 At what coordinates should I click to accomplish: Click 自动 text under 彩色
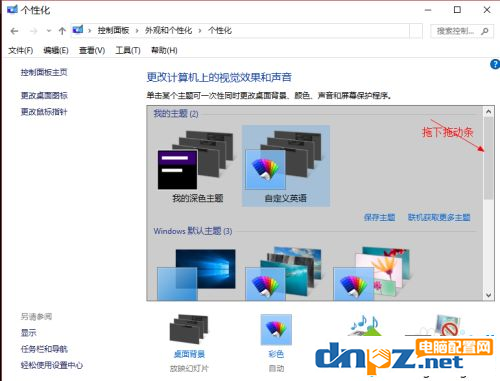coord(276,369)
